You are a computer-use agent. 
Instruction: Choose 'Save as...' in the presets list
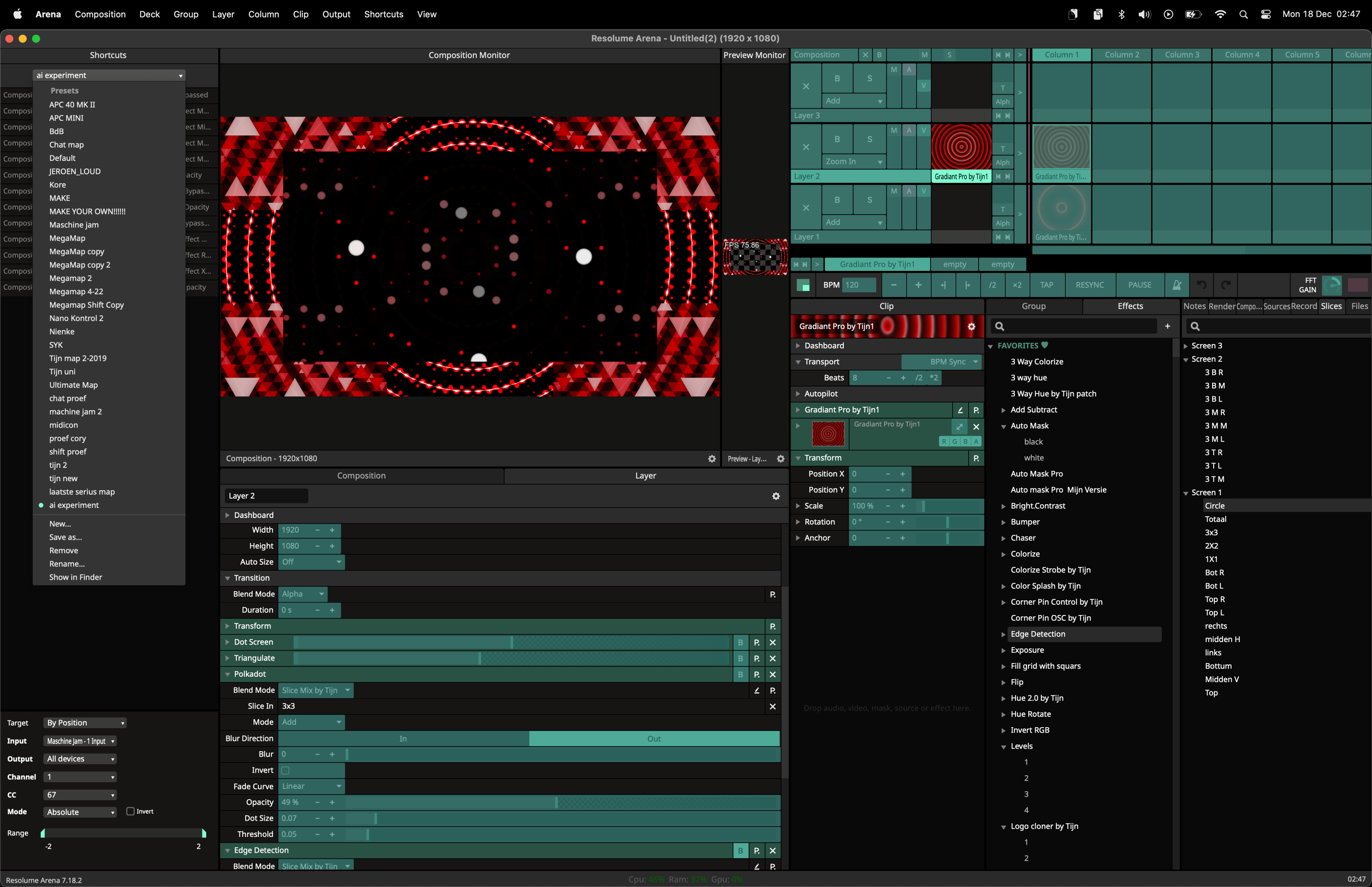click(65, 537)
